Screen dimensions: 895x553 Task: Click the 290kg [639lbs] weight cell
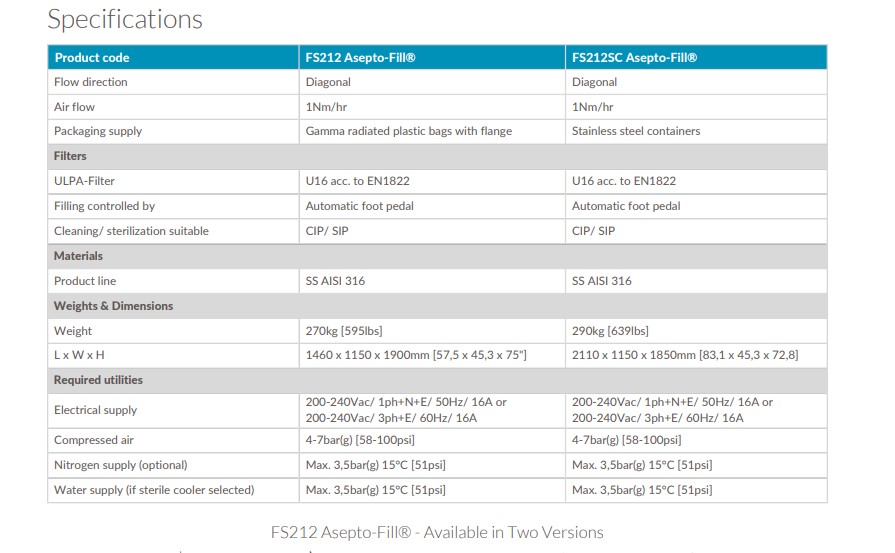point(610,331)
